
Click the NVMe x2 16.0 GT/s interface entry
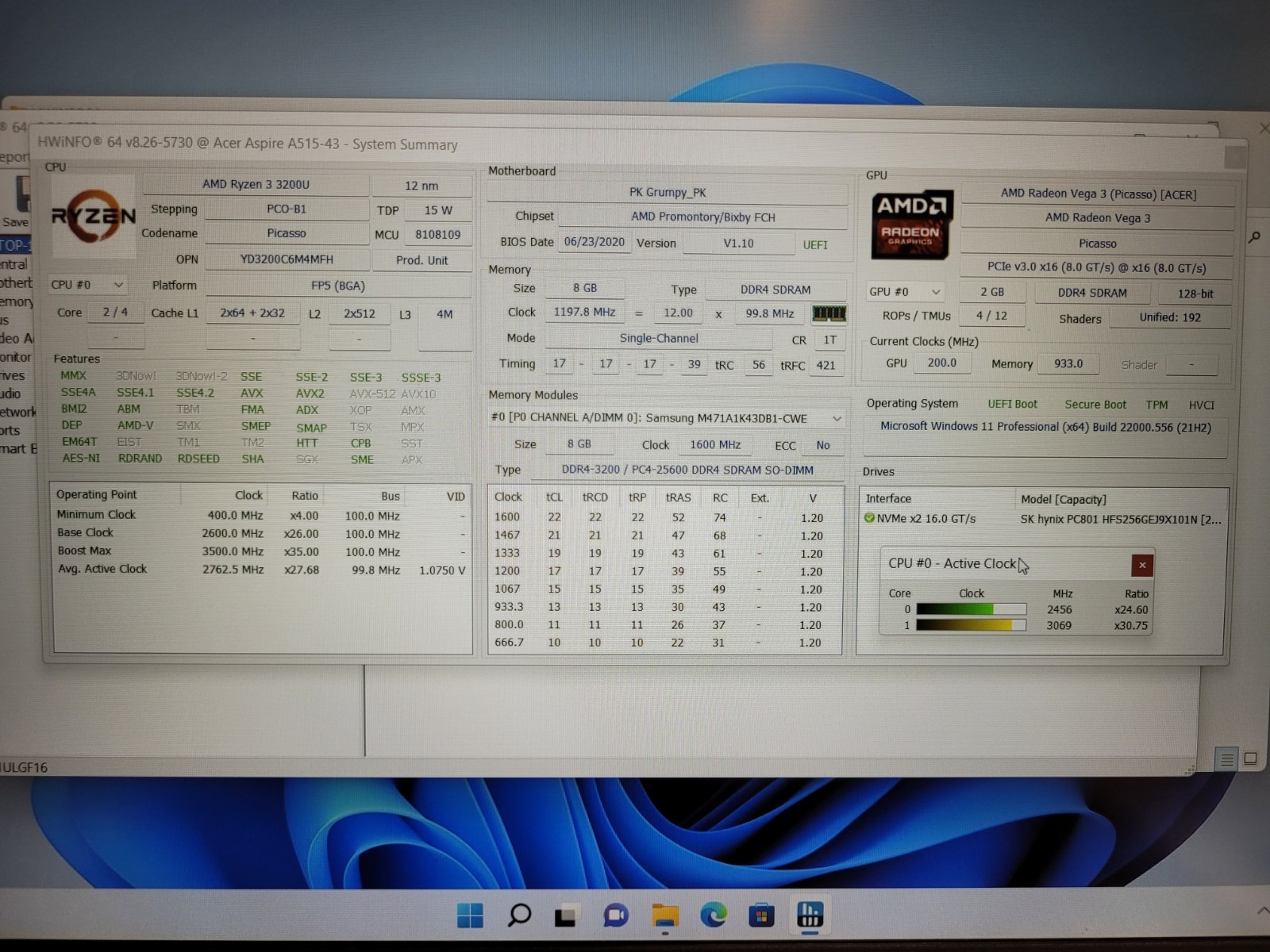[926, 519]
